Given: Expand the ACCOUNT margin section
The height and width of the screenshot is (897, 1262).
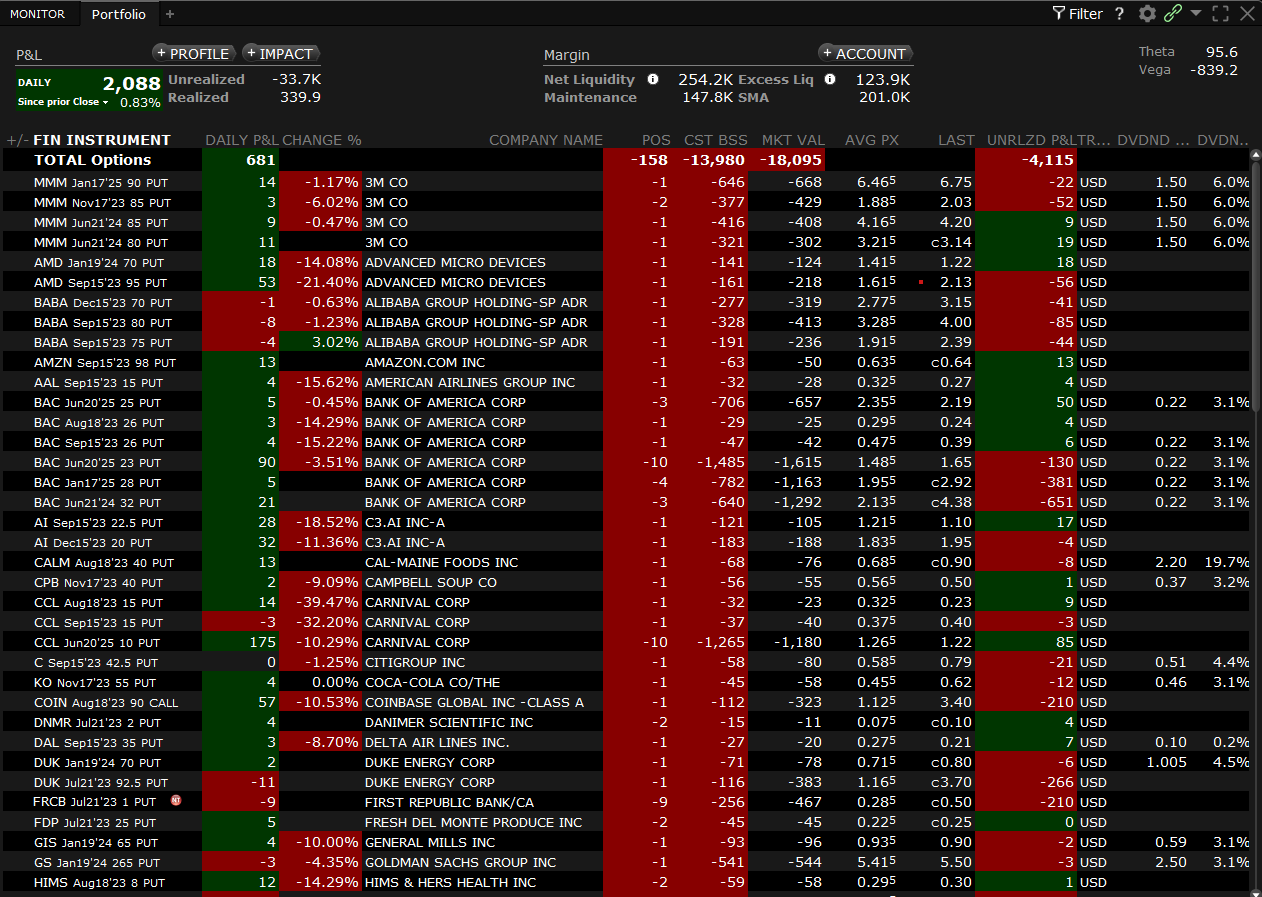Looking at the screenshot, I should (865, 54).
